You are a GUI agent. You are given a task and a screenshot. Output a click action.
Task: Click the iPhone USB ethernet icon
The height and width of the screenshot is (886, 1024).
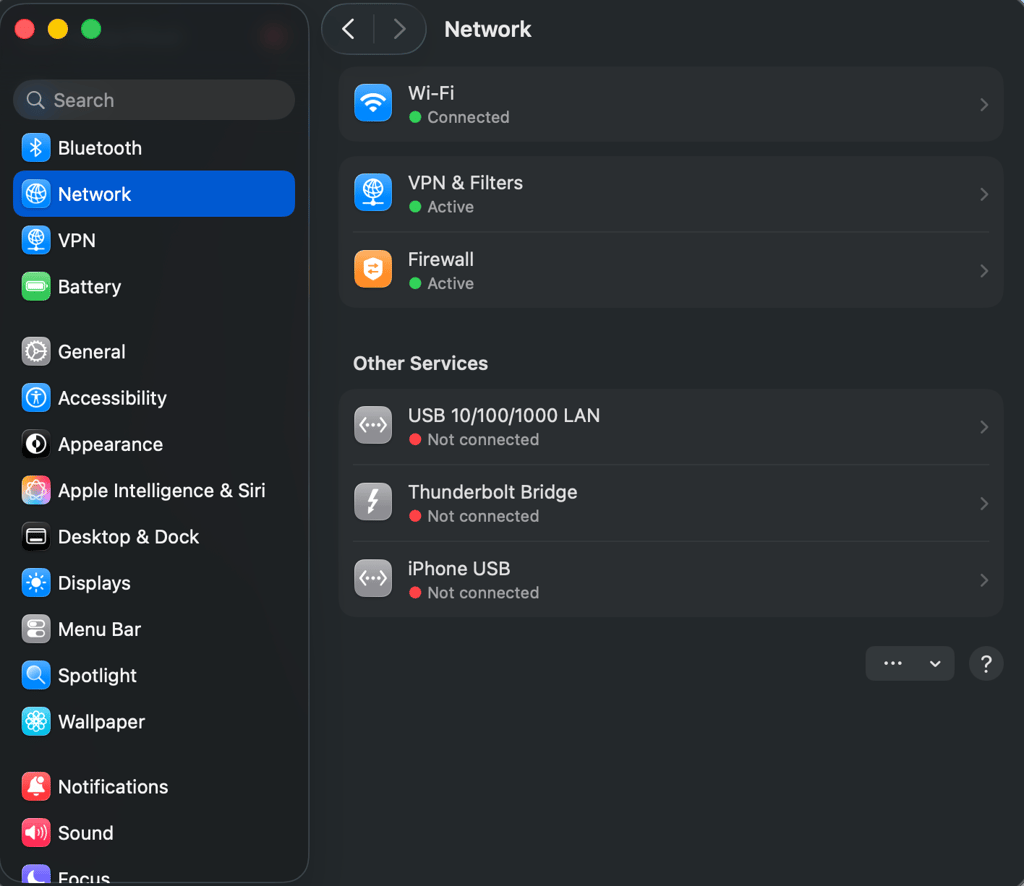[x=373, y=578]
